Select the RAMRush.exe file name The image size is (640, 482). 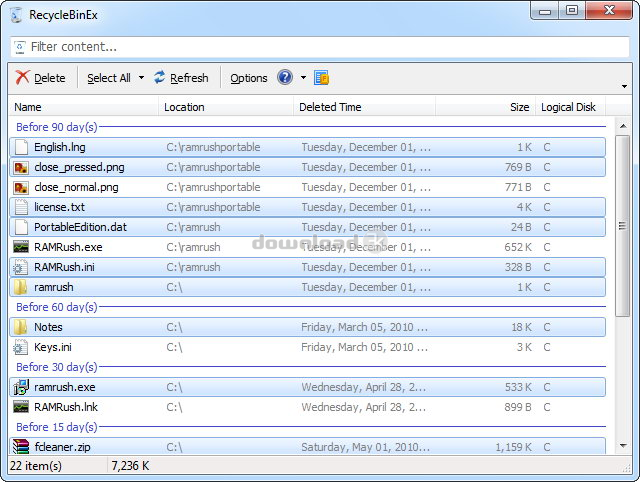click(x=68, y=247)
